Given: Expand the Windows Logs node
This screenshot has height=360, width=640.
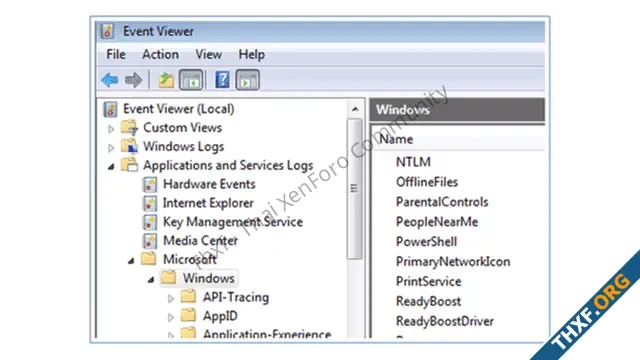Looking at the screenshot, I should (111, 148).
